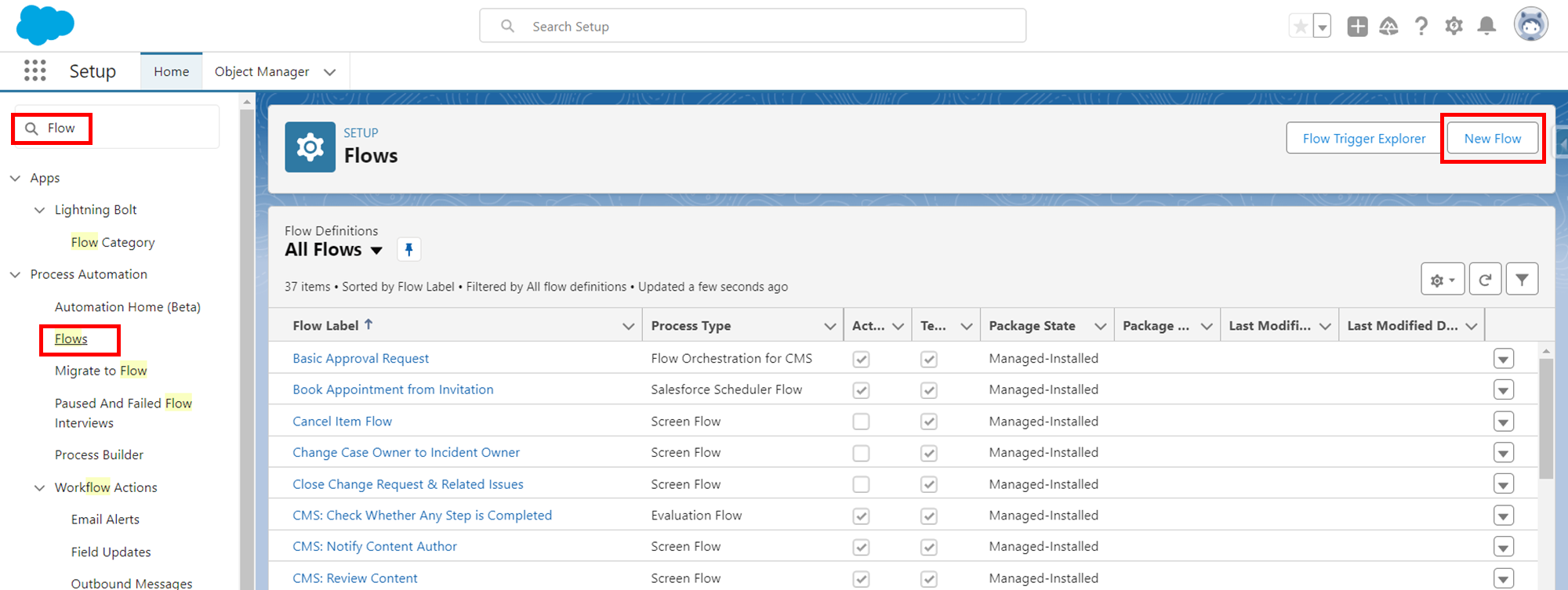Click the Flow Trigger Explorer button

(1364, 139)
